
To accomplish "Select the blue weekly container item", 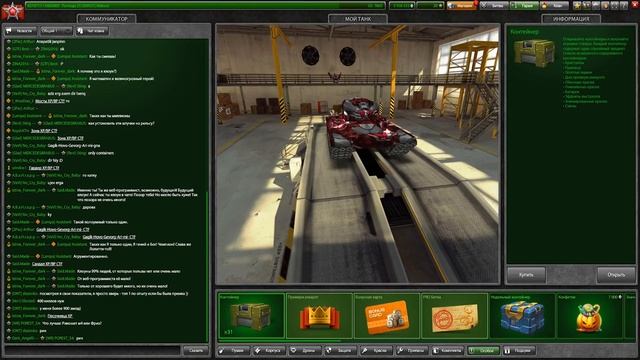I will (x=522, y=316).
